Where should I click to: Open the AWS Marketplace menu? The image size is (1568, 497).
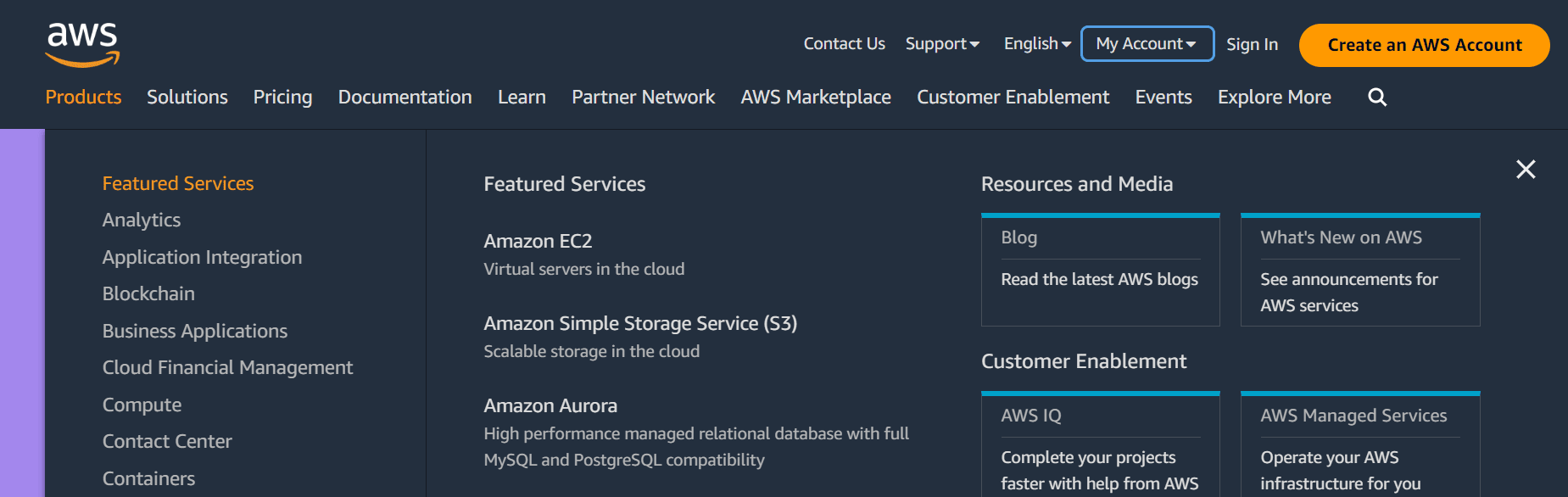pos(816,98)
